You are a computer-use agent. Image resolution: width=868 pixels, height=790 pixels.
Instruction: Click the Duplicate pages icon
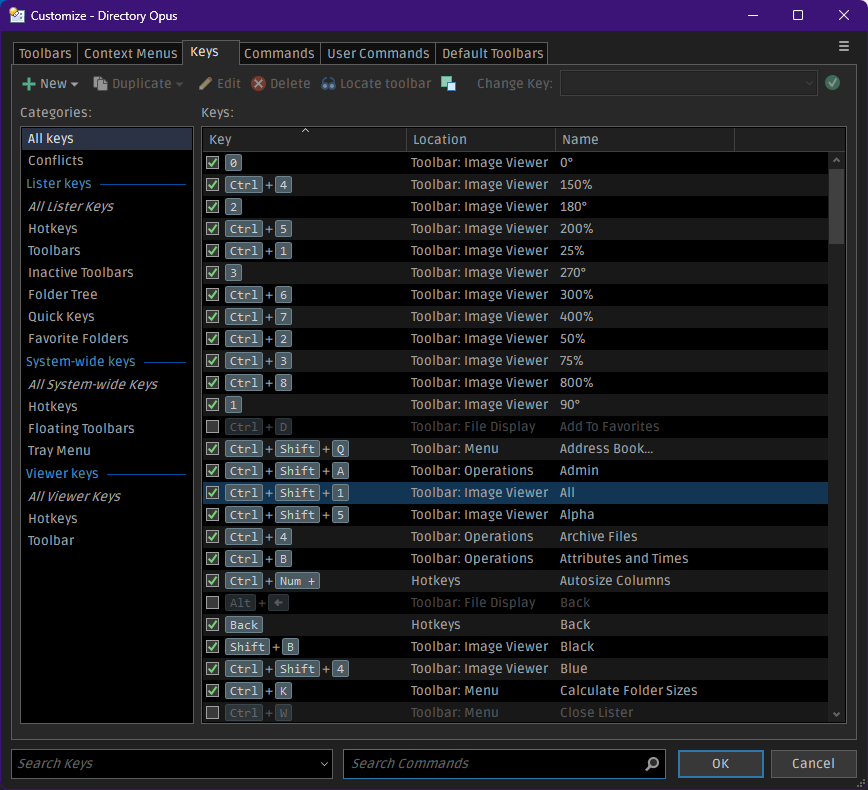click(x=100, y=84)
